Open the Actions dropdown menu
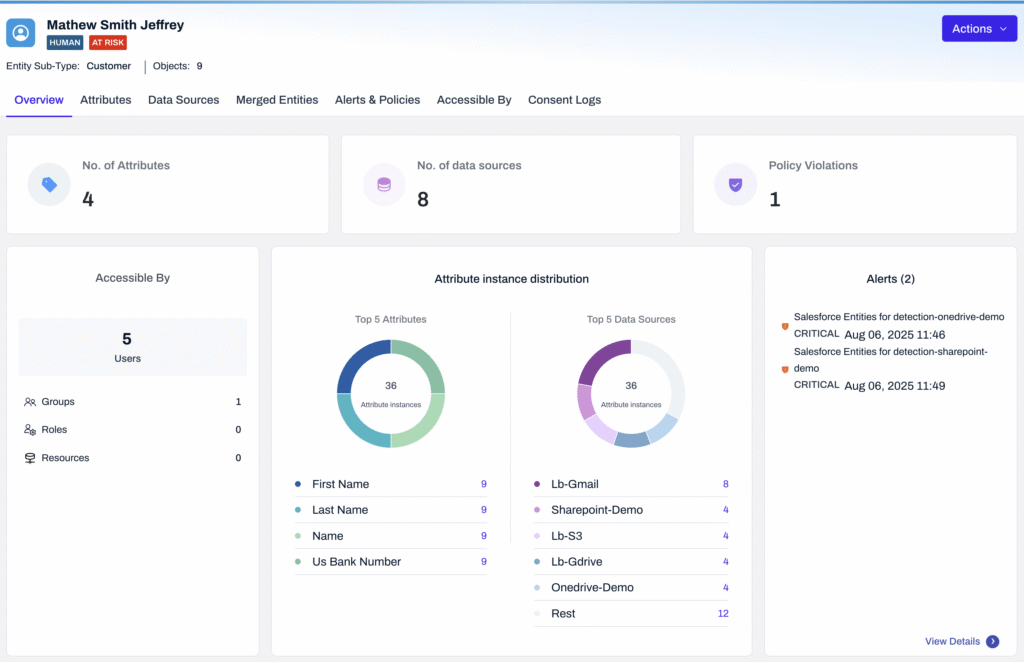The width and height of the screenshot is (1024, 662). click(979, 29)
